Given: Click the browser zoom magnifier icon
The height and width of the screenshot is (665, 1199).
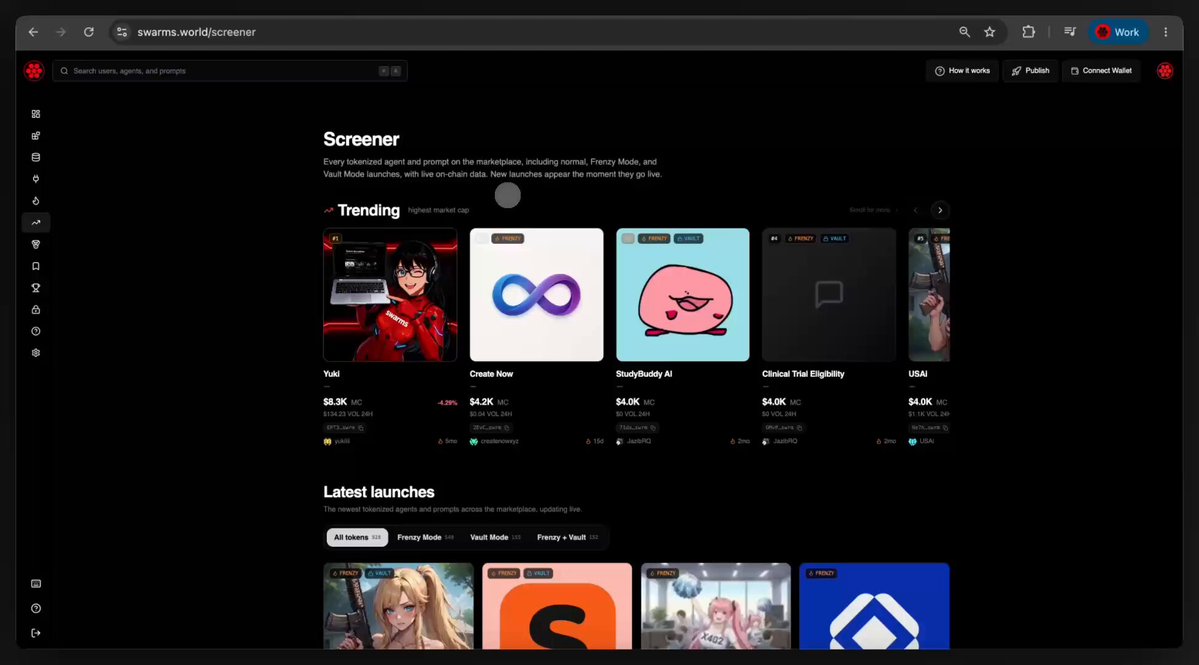Looking at the screenshot, I should [964, 32].
